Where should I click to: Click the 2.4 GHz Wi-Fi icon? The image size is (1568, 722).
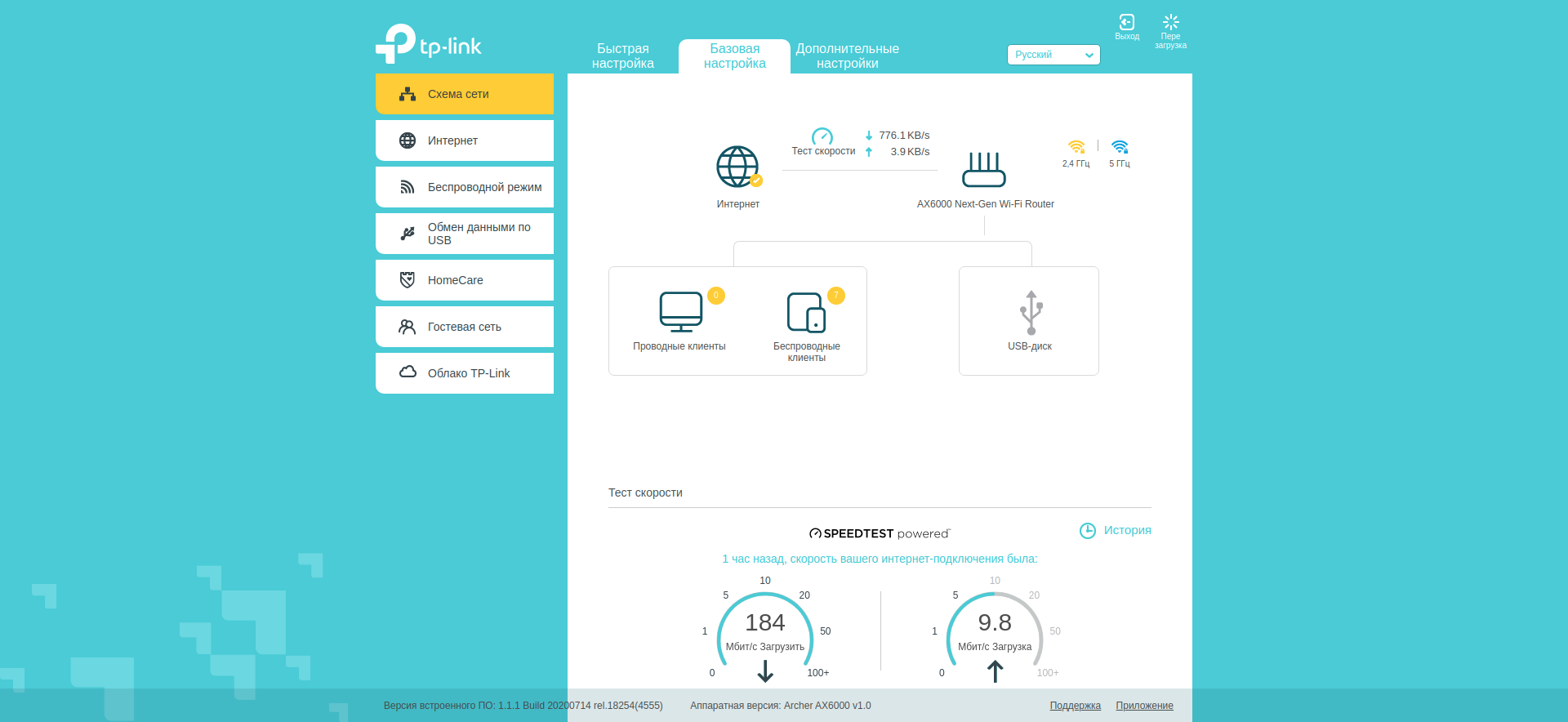(x=1076, y=147)
